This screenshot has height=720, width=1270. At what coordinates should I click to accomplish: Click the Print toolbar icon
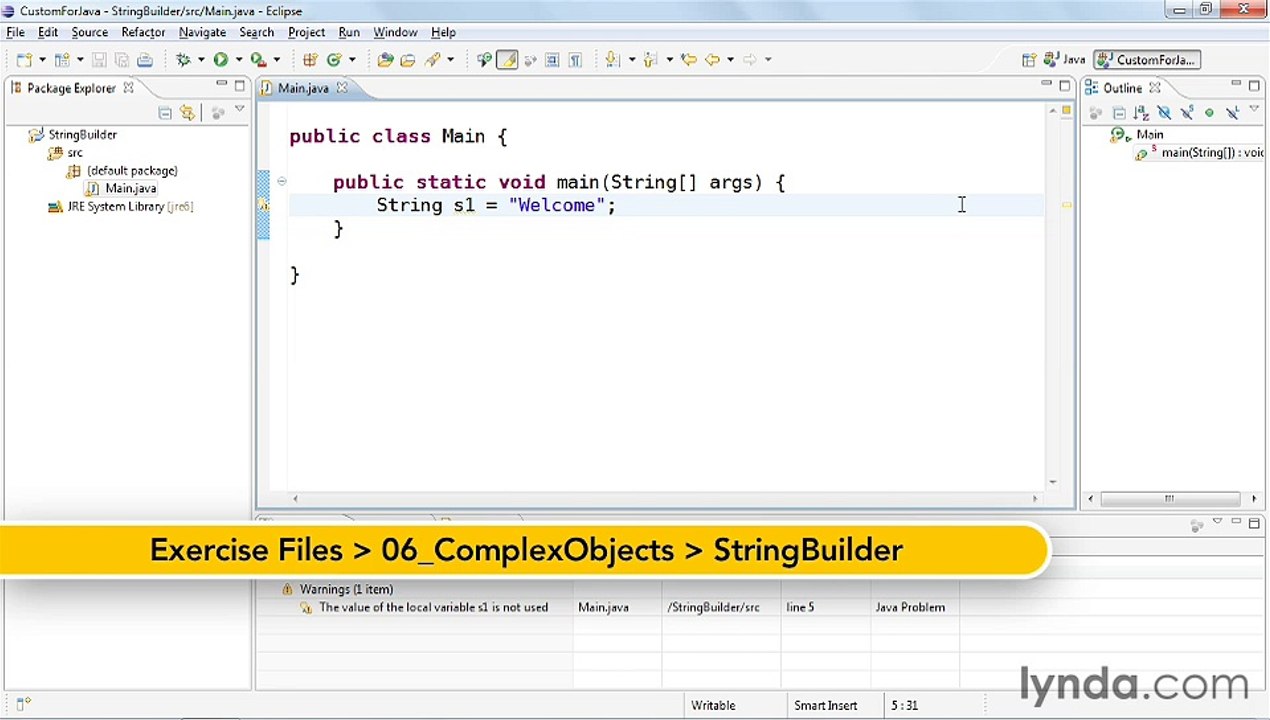point(144,60)
